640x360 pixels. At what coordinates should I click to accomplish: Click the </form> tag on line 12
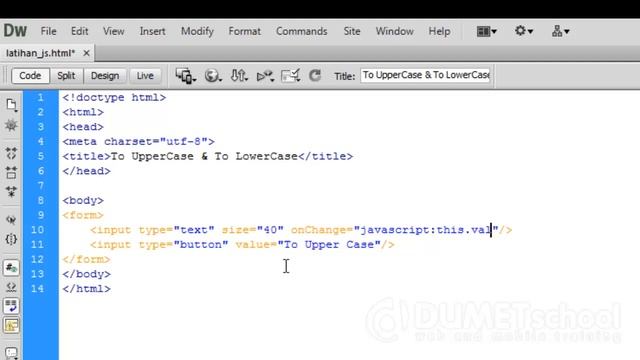(x=87, y=259)
